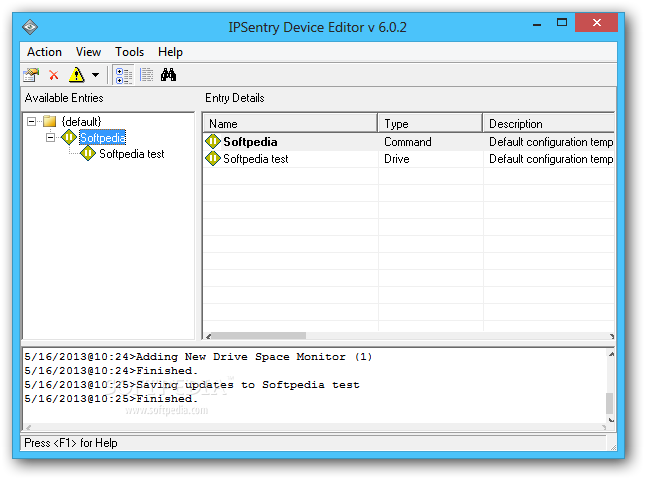This screenshot has width=645, height=479.
Task: Click the Softpedia diamond icon in tree
Action: click(69, 137)
